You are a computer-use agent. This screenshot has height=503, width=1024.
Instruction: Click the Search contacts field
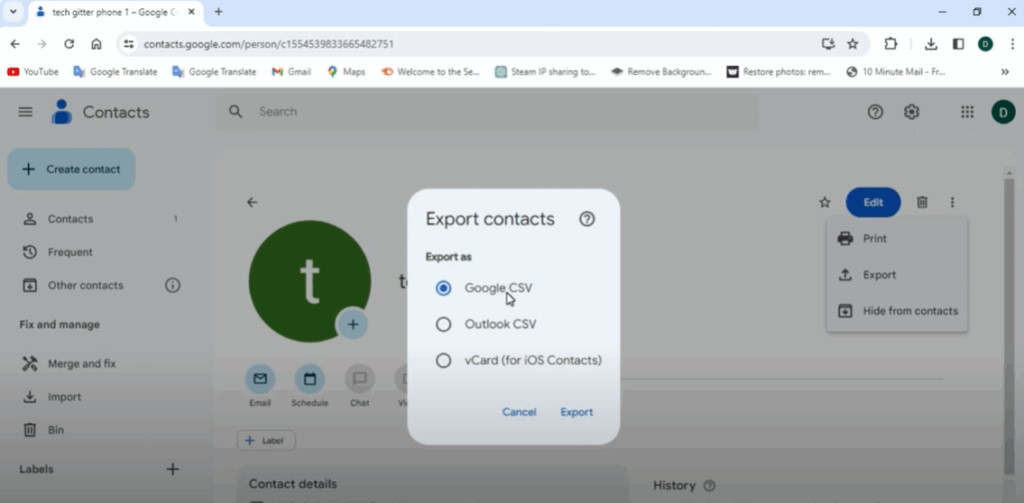(487, 112)
